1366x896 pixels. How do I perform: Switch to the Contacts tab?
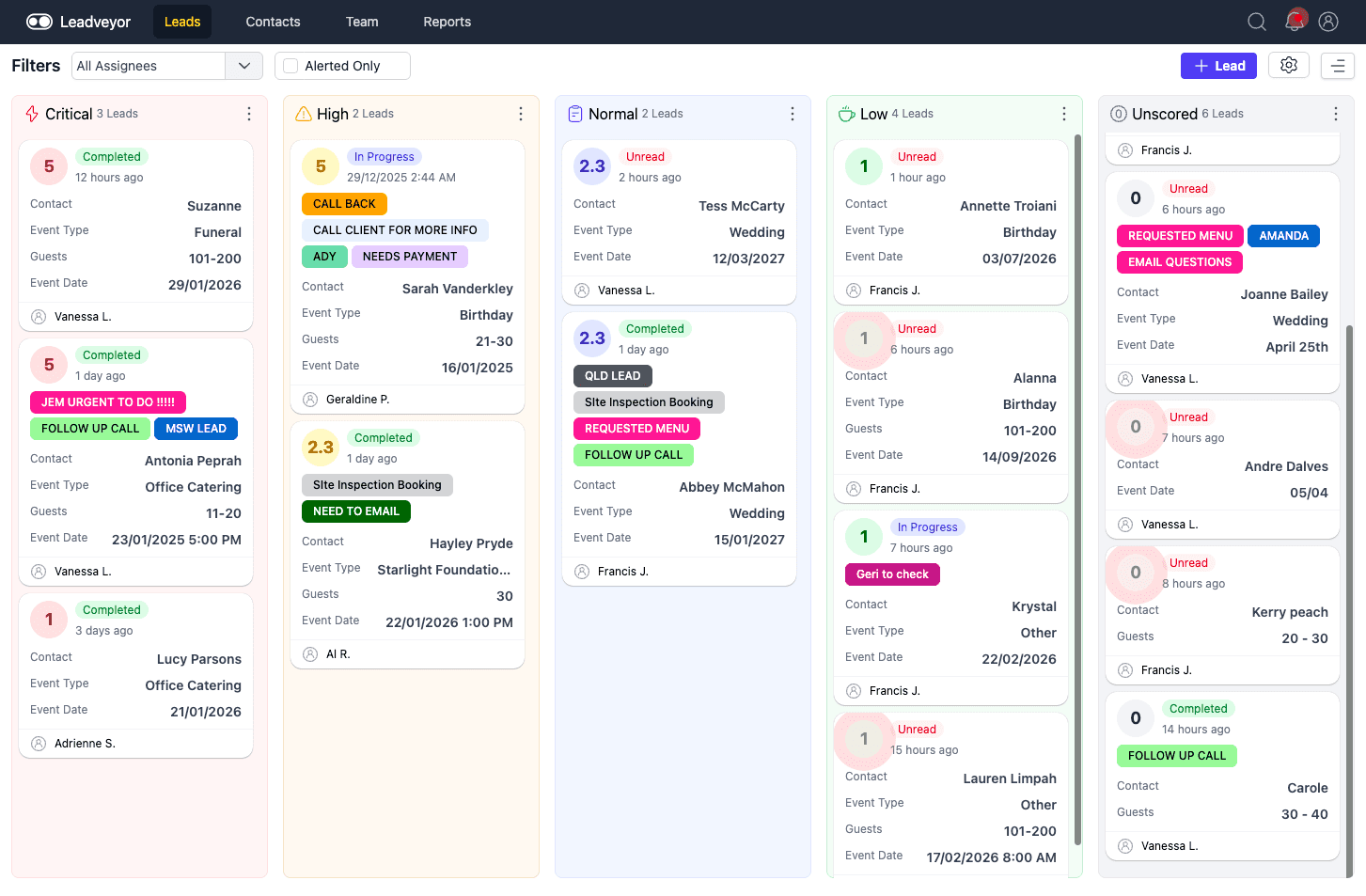click(x=273, y=21)
